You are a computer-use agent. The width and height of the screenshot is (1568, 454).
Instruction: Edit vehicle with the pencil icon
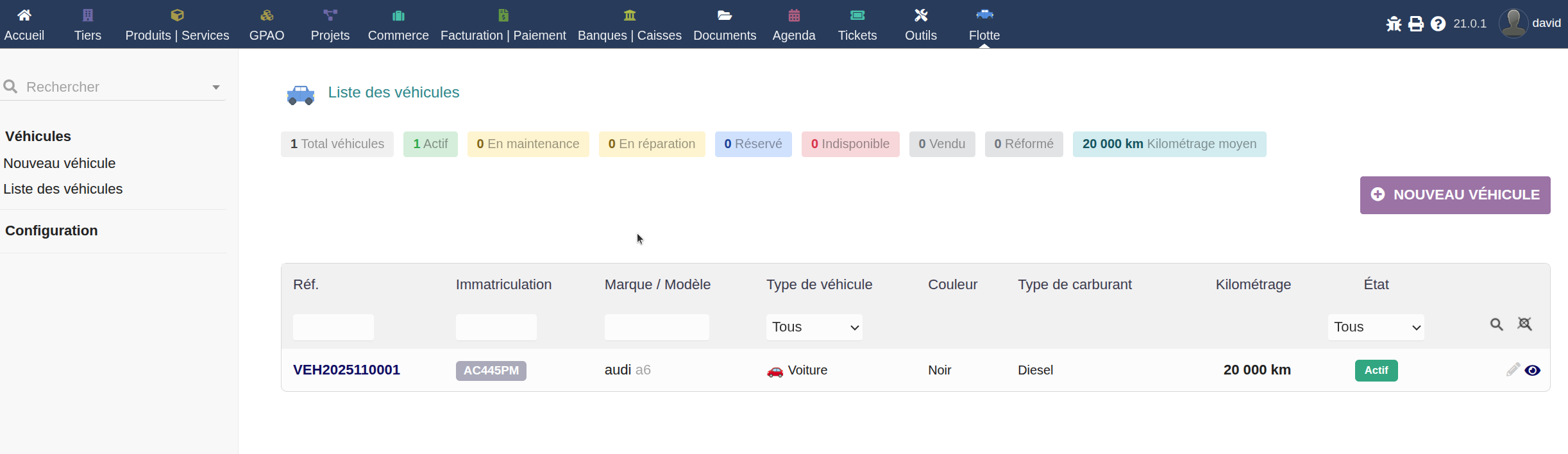[1513, 369]
